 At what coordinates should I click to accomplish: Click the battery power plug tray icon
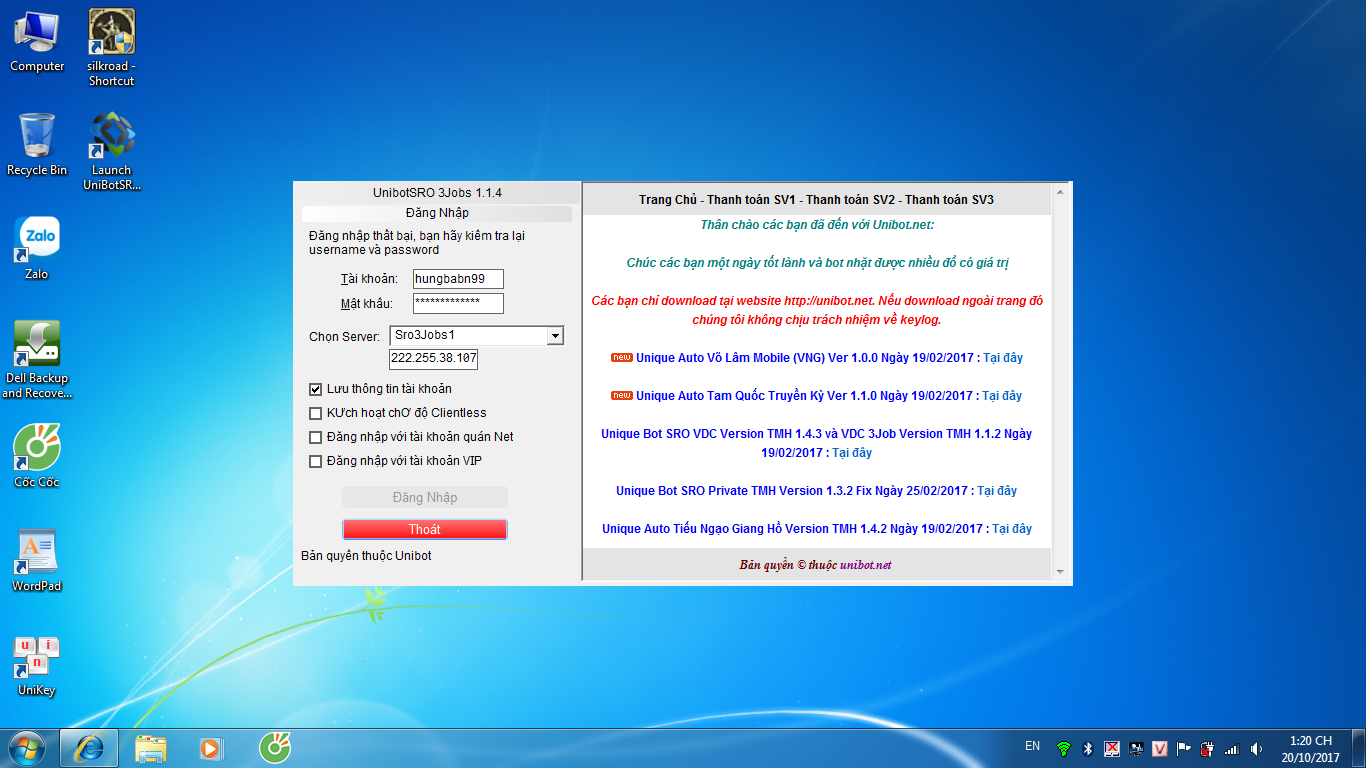pyautogui.click(x=1208, y=748)
